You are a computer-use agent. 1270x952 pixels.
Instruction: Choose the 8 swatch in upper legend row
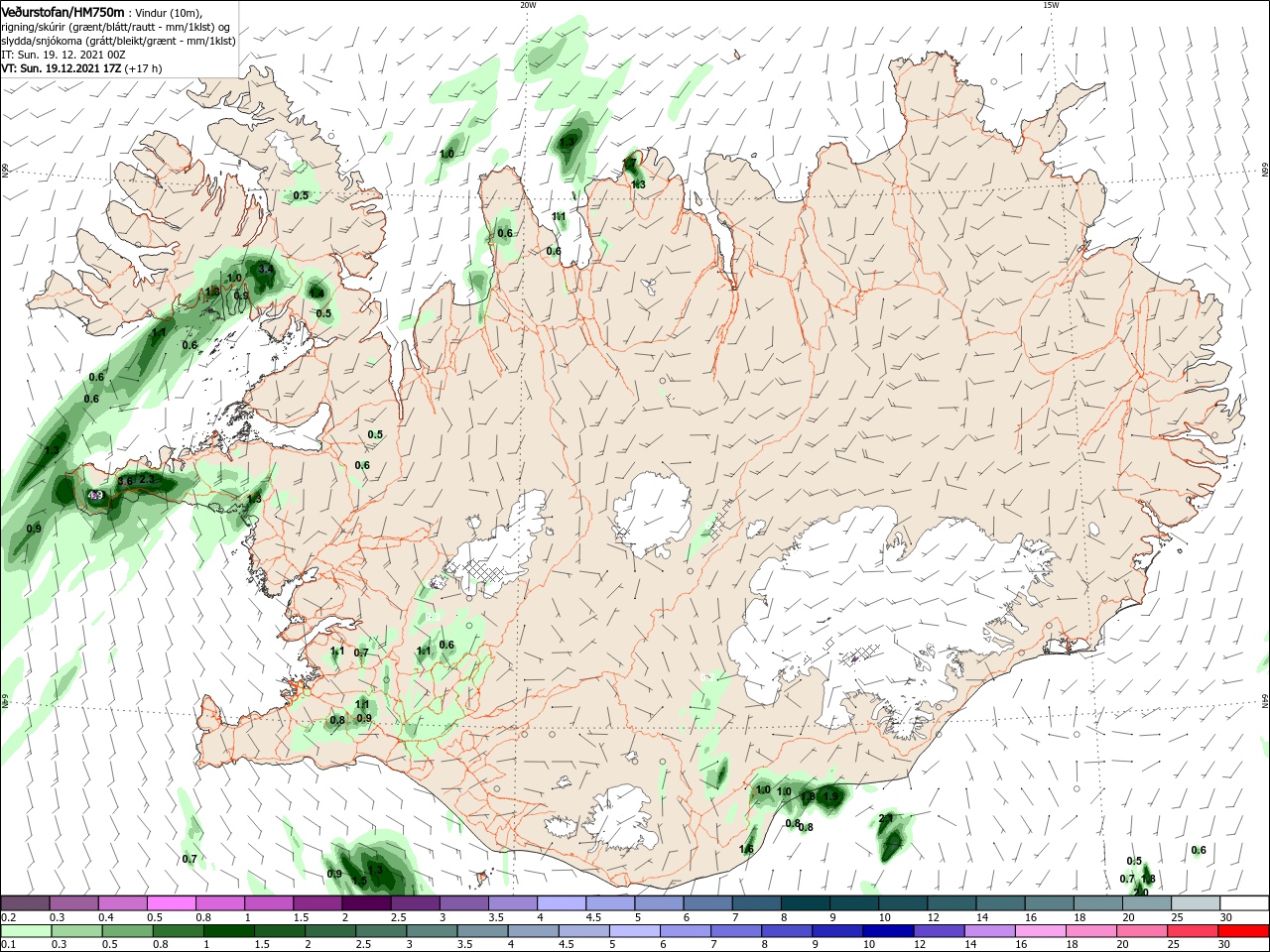click(x=804, y=903)
